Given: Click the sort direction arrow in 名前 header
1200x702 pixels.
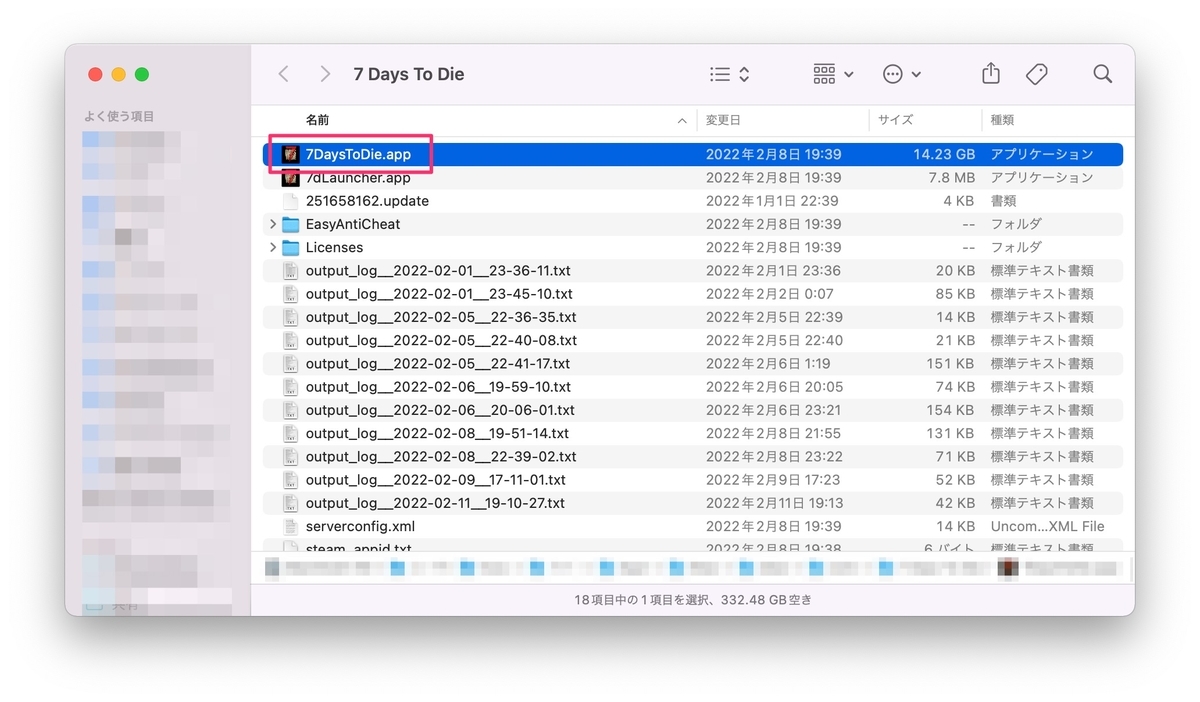Looking at the screenshot, I should (682, 120).
